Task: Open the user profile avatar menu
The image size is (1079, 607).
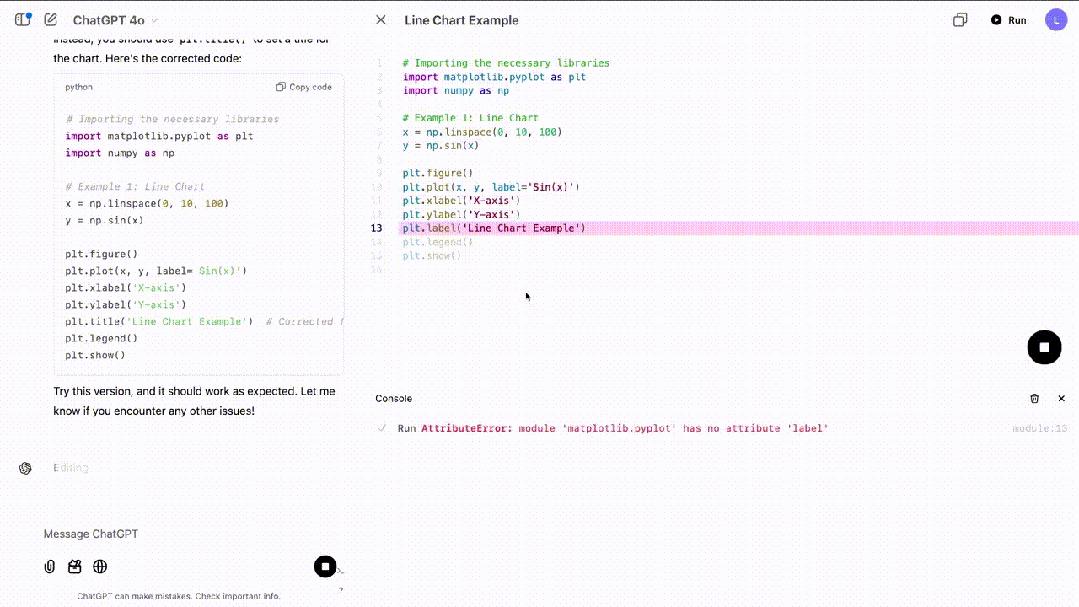Action: tap(1056, 20)
